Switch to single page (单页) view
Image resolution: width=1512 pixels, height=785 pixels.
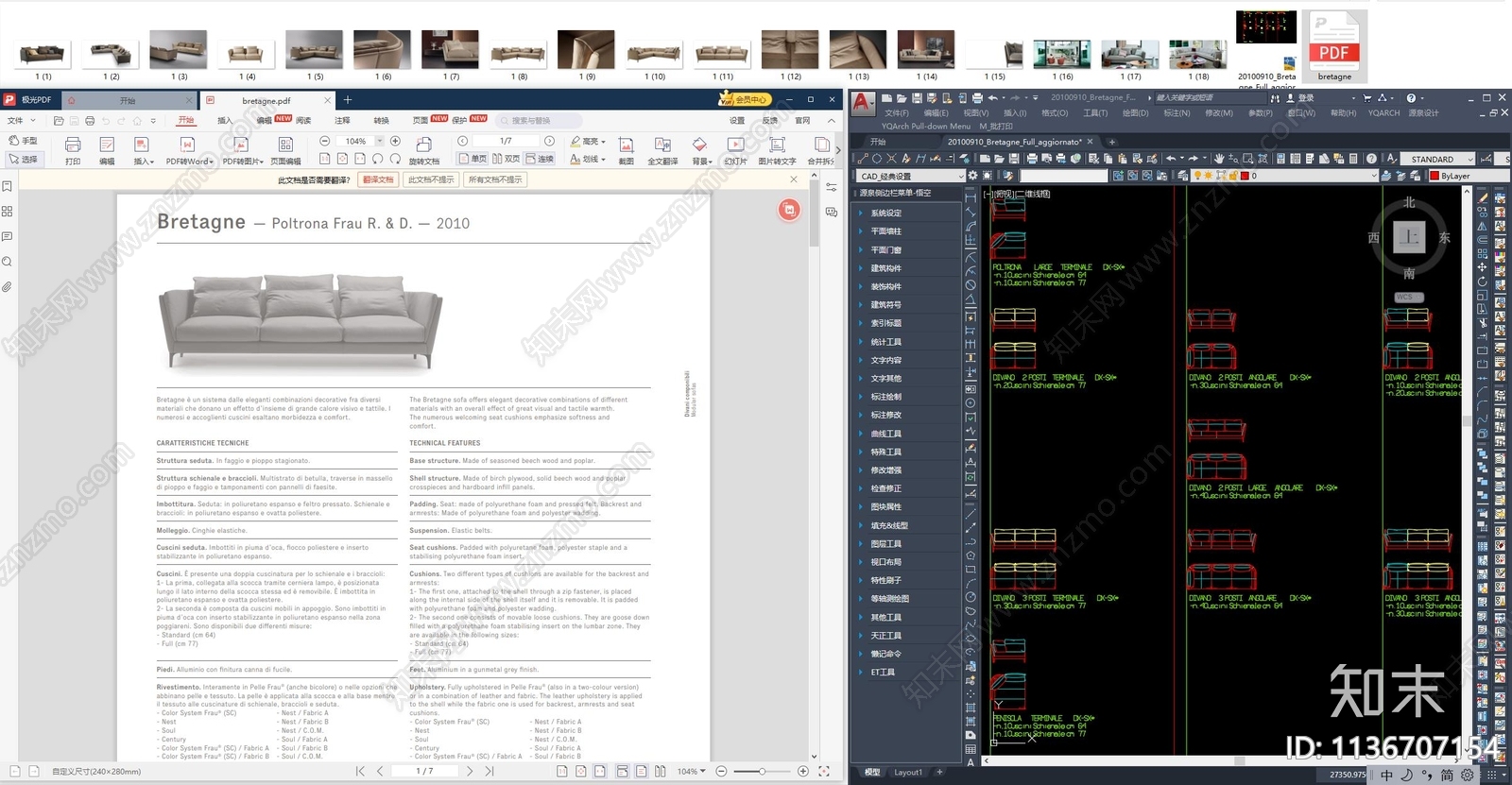(x=472, y=159)
